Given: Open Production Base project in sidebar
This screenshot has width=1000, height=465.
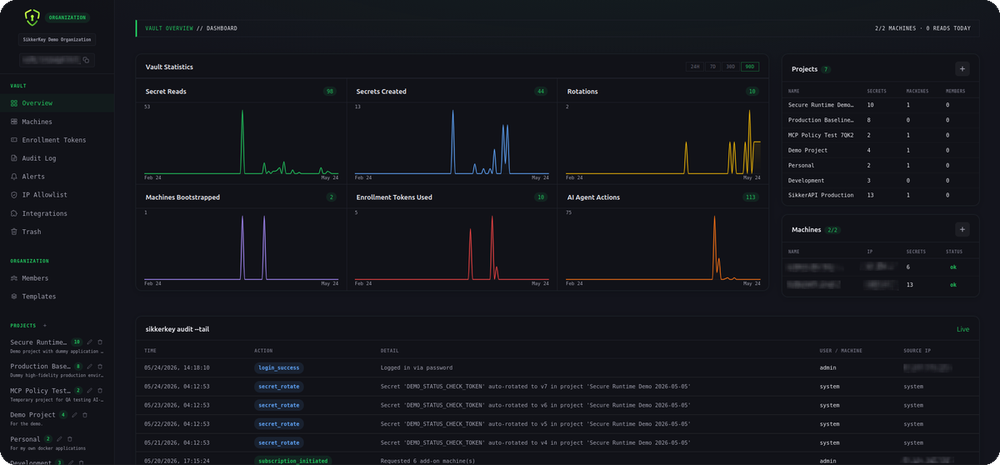Looking at the screenshot, I should [x=38, y=367].
